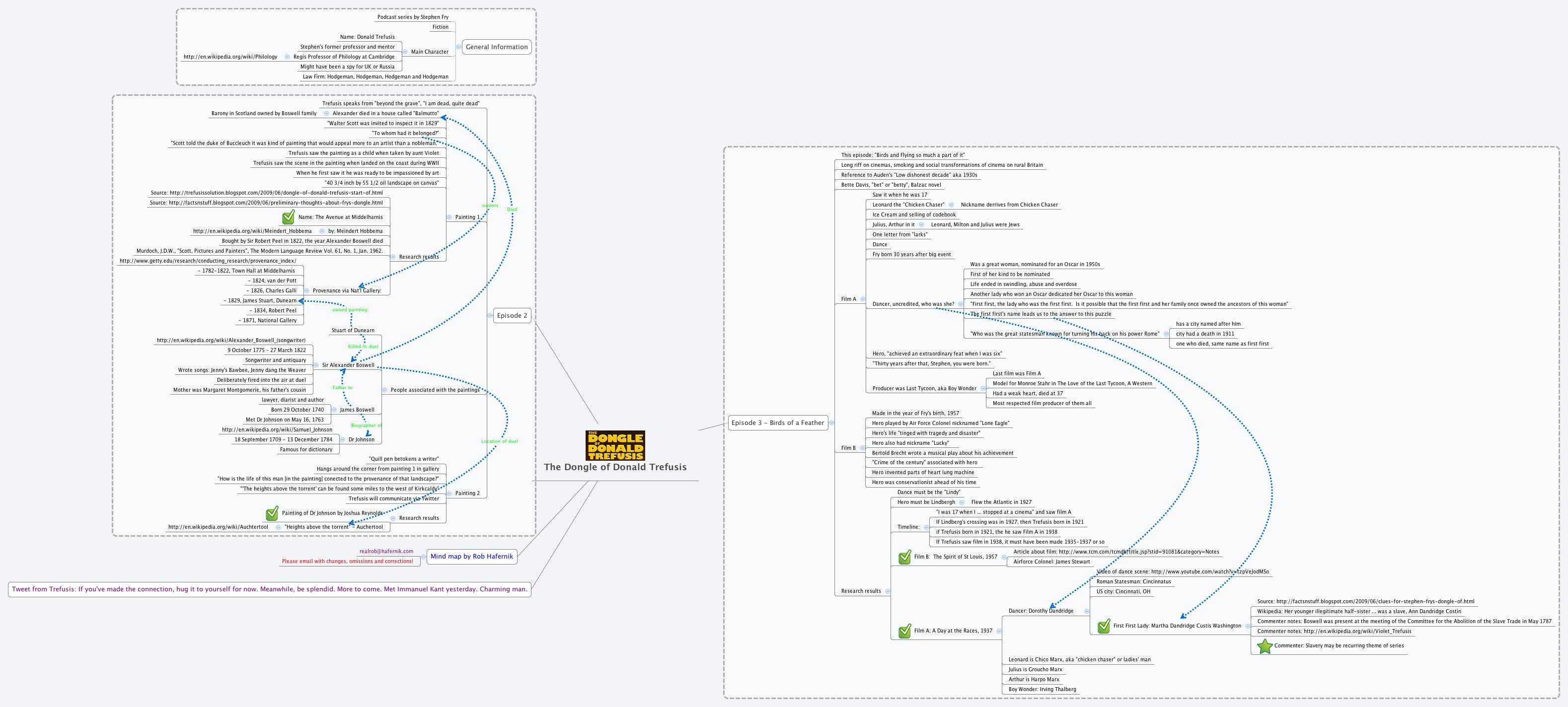This screenshot has width=1568, height=707.
Task: Click the green 'Killed in duel' relationship label
Action: (363, 346)
